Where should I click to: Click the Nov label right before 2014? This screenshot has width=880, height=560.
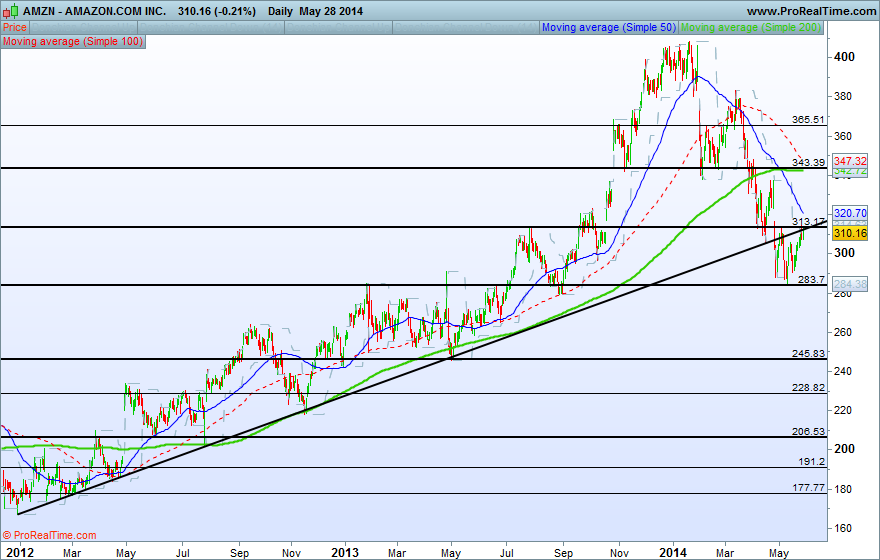coord(619,553)
